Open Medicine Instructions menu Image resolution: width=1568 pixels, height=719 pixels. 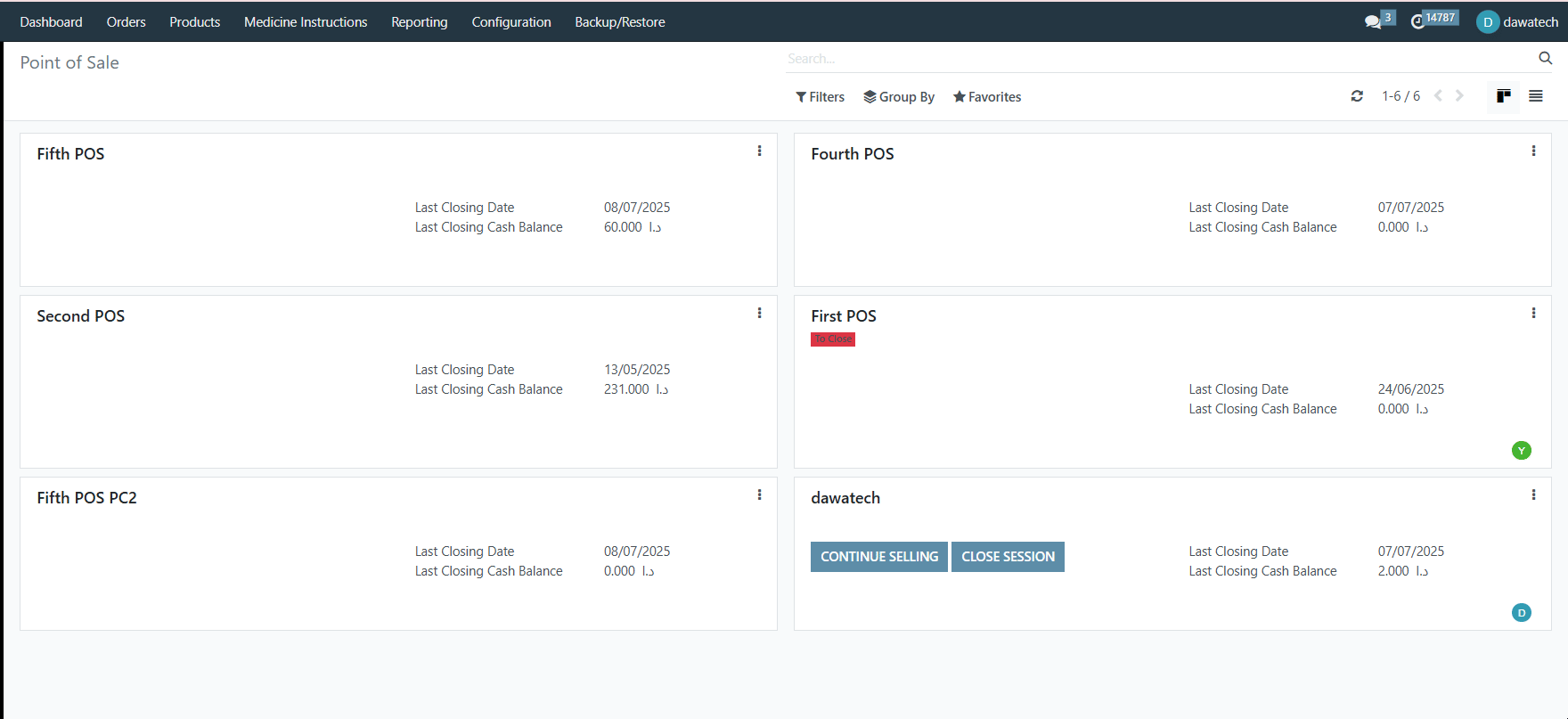306,22
